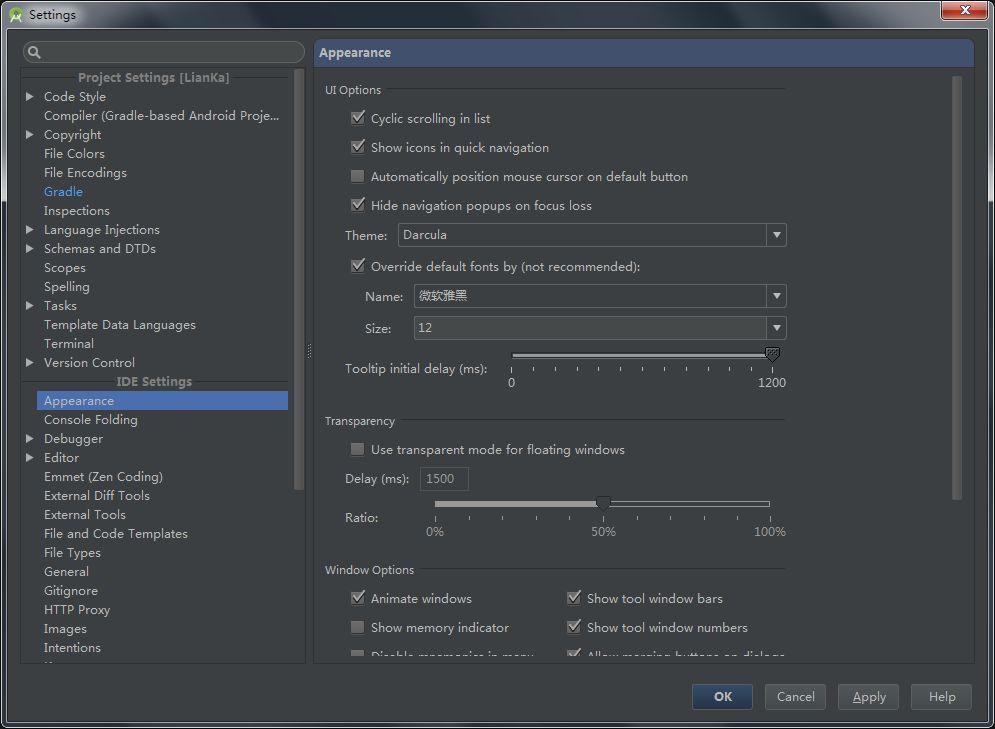Select Gradle in project settings list

coord(63,192)
